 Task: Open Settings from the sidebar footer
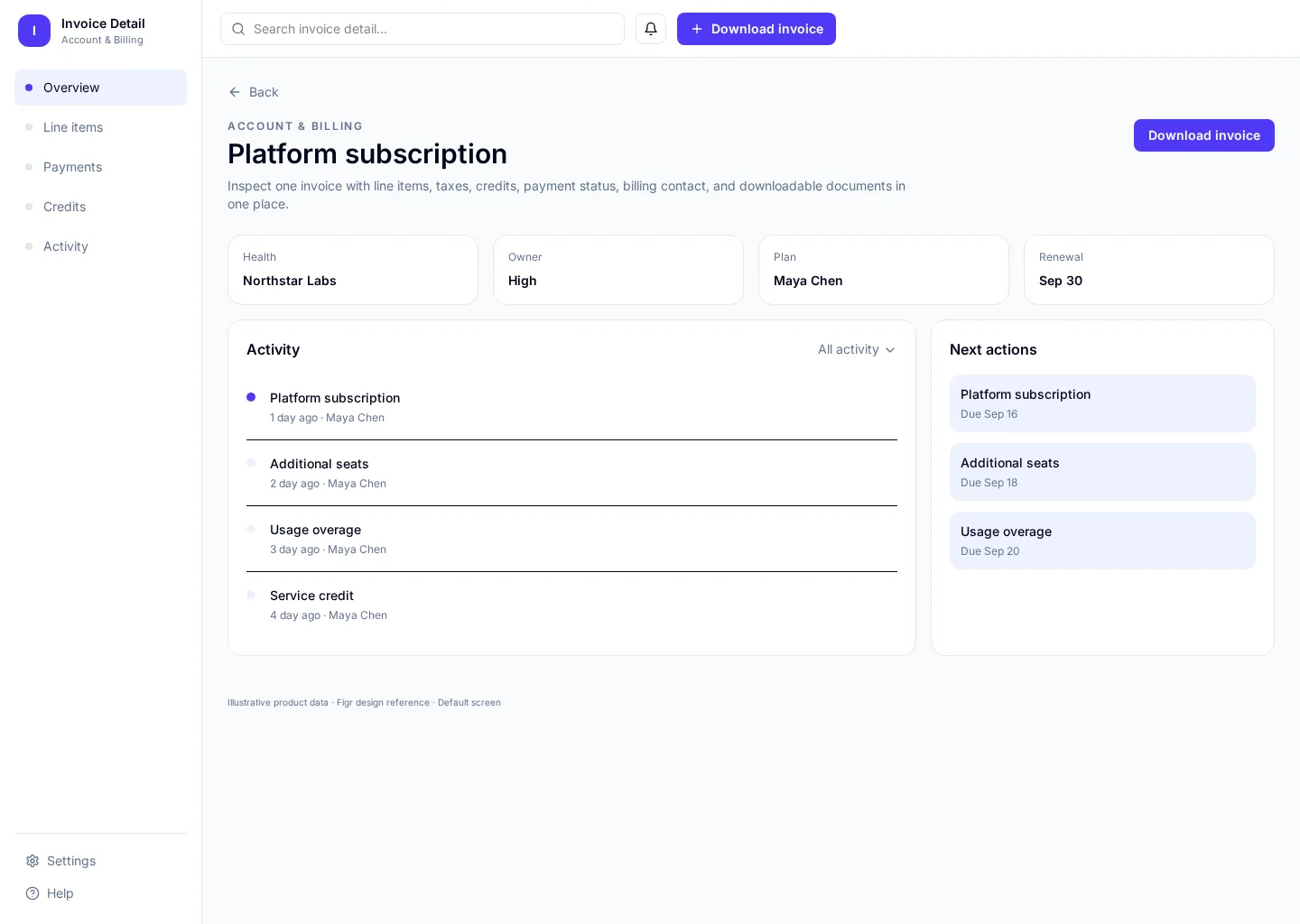click(x=100, y=861)
